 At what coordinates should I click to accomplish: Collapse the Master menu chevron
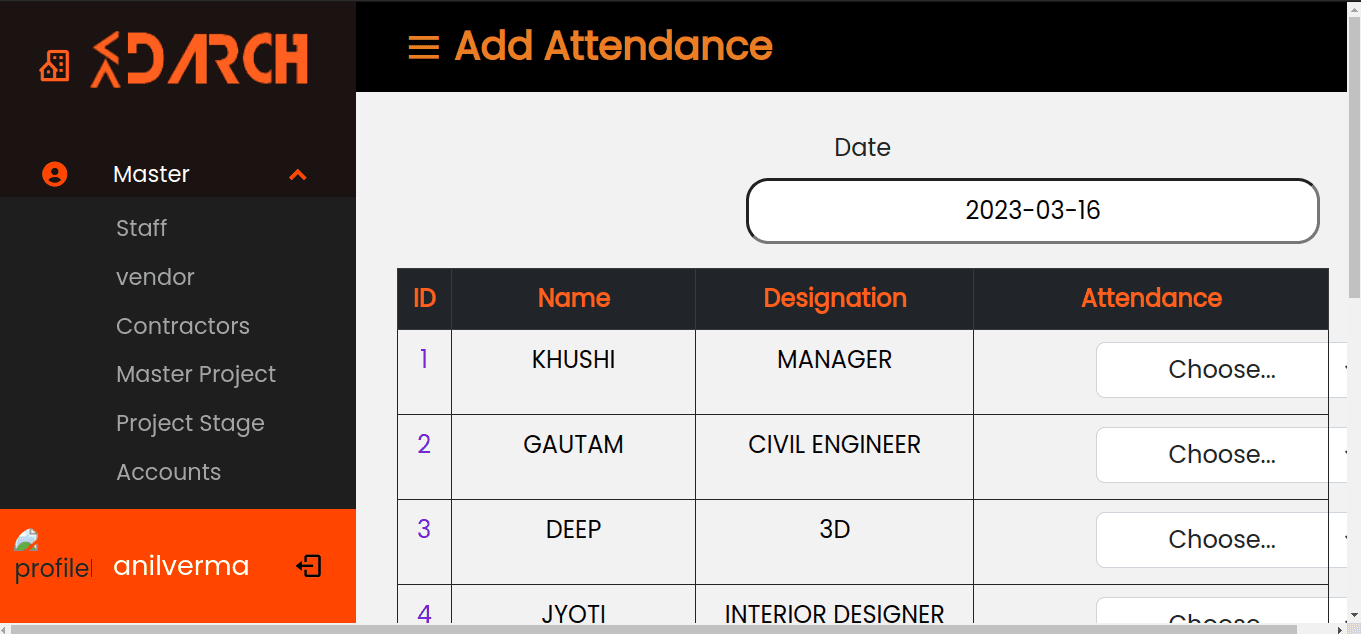(x=297, y=175)
